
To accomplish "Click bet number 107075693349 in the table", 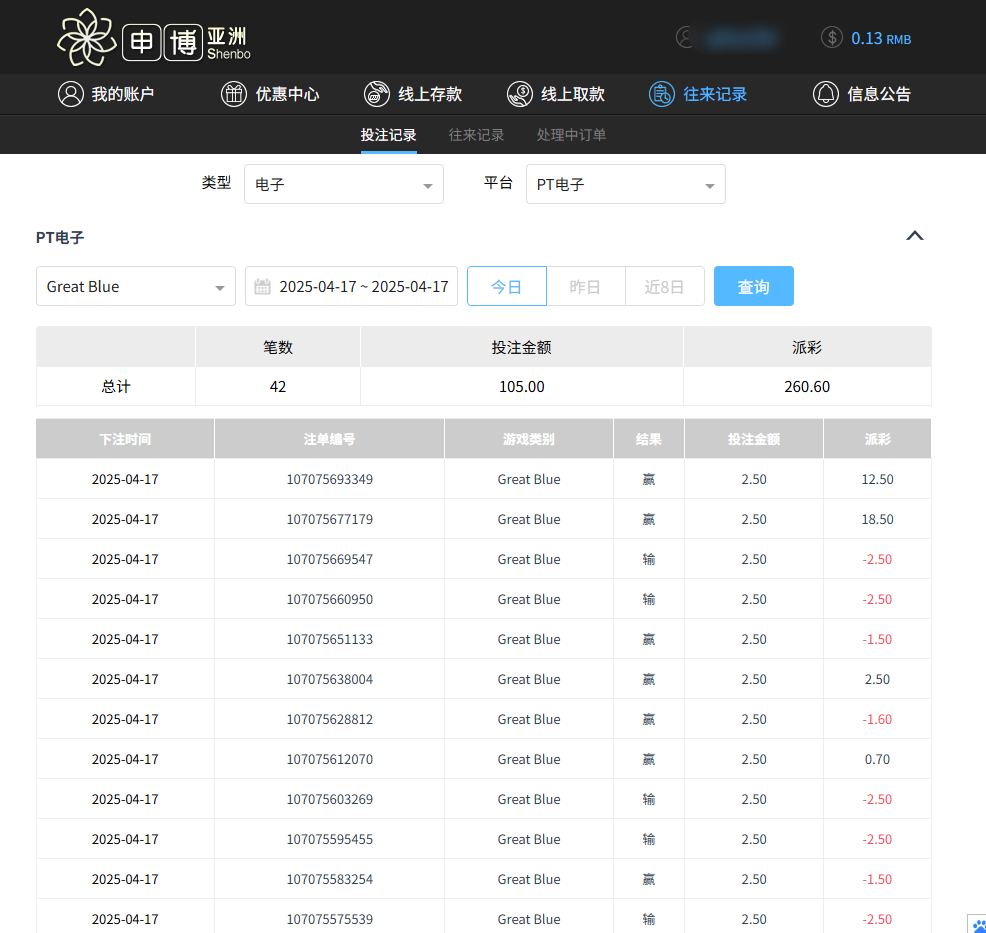I will click(329, 479).
